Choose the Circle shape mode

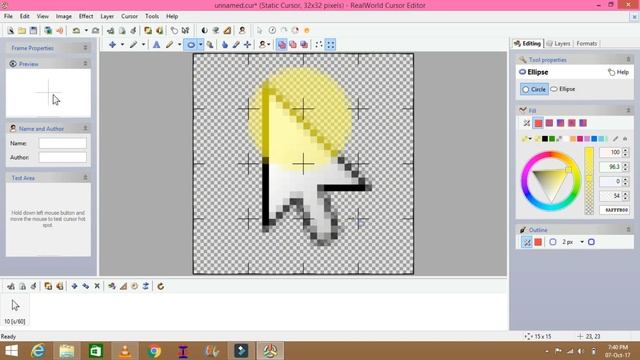(x=534, y=89)
